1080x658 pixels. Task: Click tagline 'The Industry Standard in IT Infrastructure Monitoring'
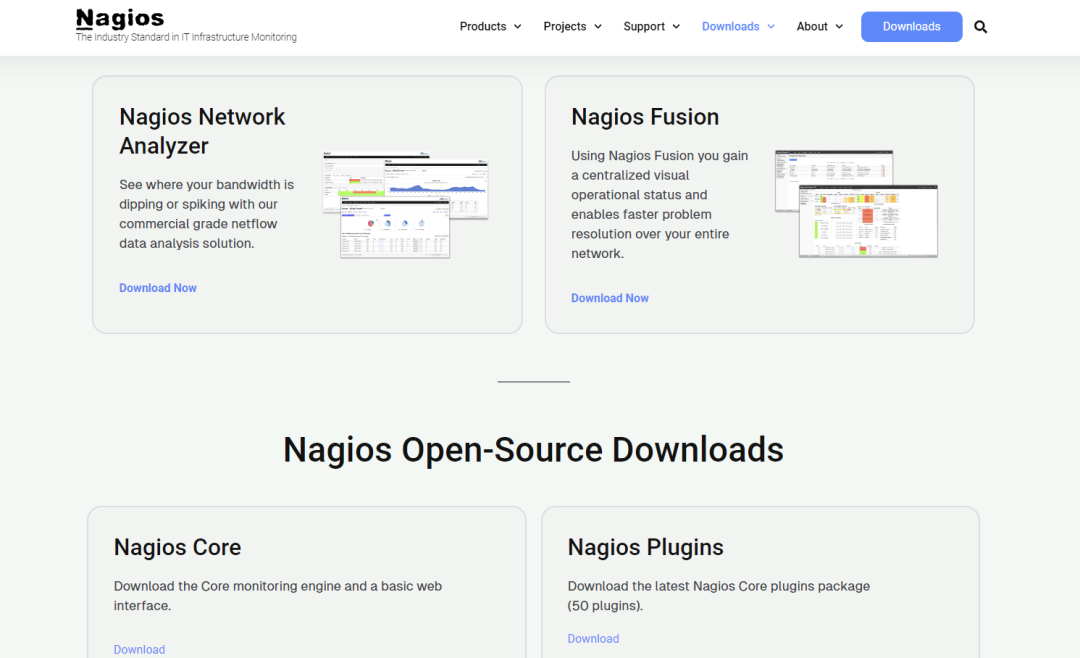click(x=186, y=37)
